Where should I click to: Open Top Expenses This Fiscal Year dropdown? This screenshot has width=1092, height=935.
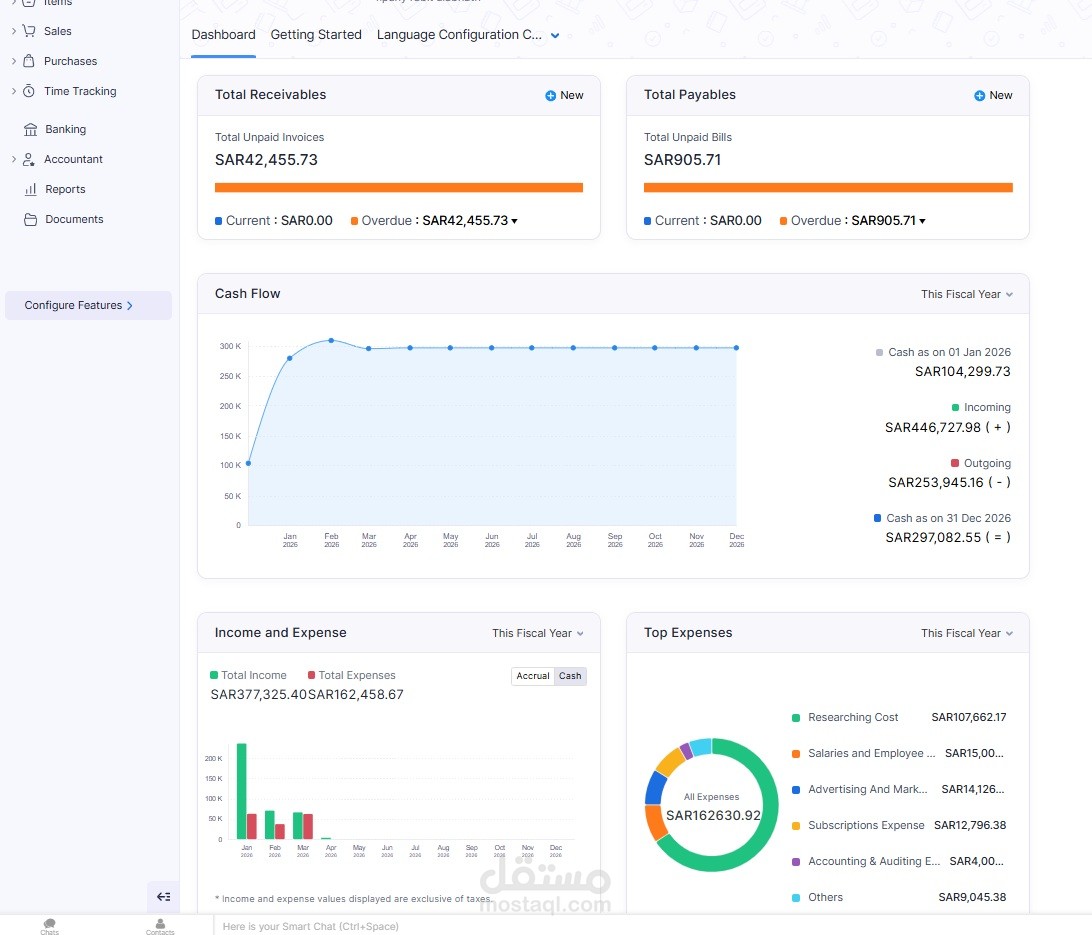pyautogui.click(x=967, y=634)
